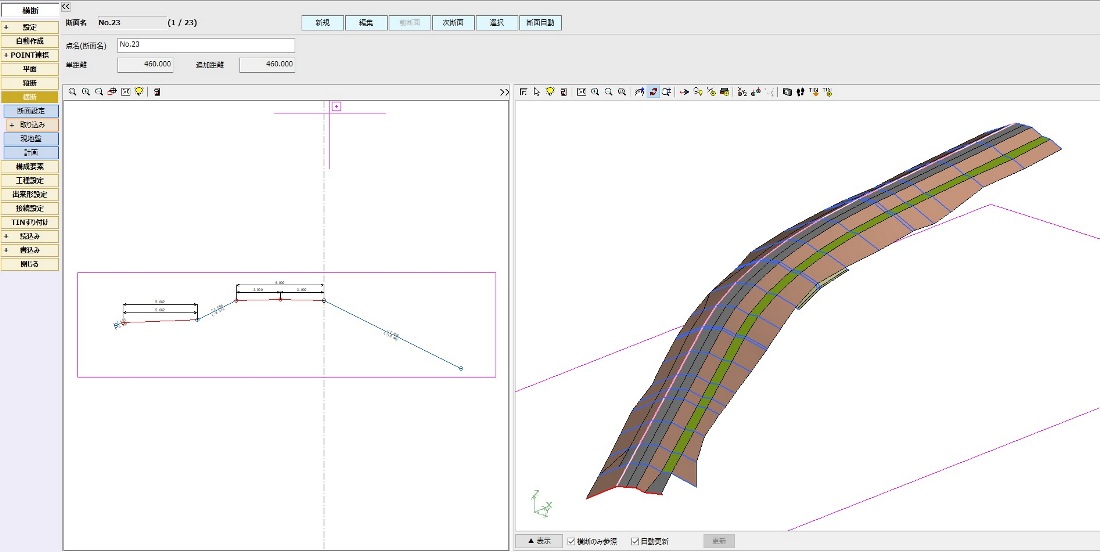1100x552 pixels.
Task: Click the footprints icon in 3D toolbar
Action: [800, 92]
